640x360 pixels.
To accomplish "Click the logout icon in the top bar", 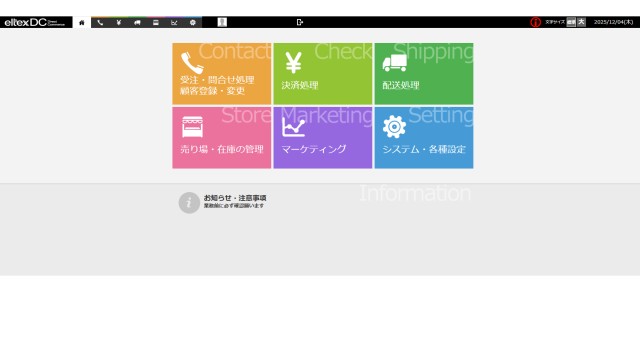I will [x=300, y=22].
